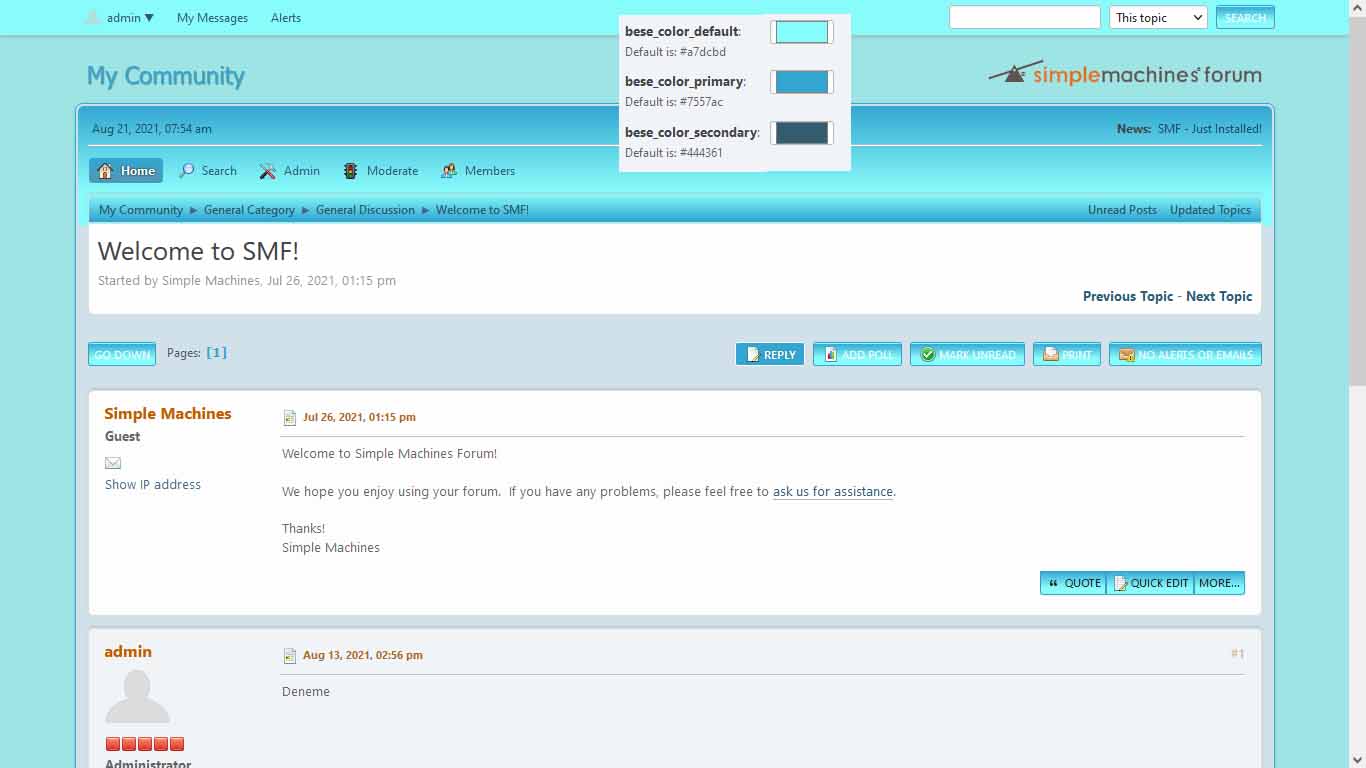The height and width of the screenshot is (768, 1366).
Task: Go to the Home menu tab
Action: point(126,171)
